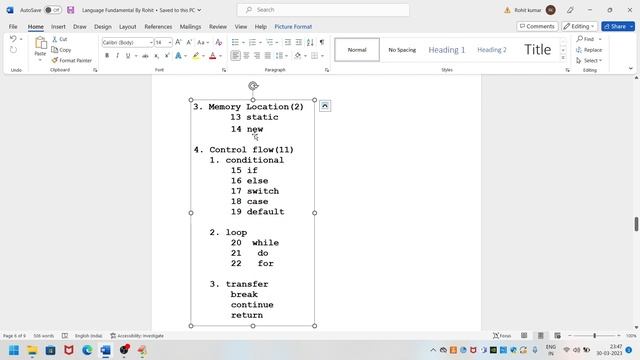640x360 pixels.
Task: Switch to the Design tab
Action: point(102,27)
